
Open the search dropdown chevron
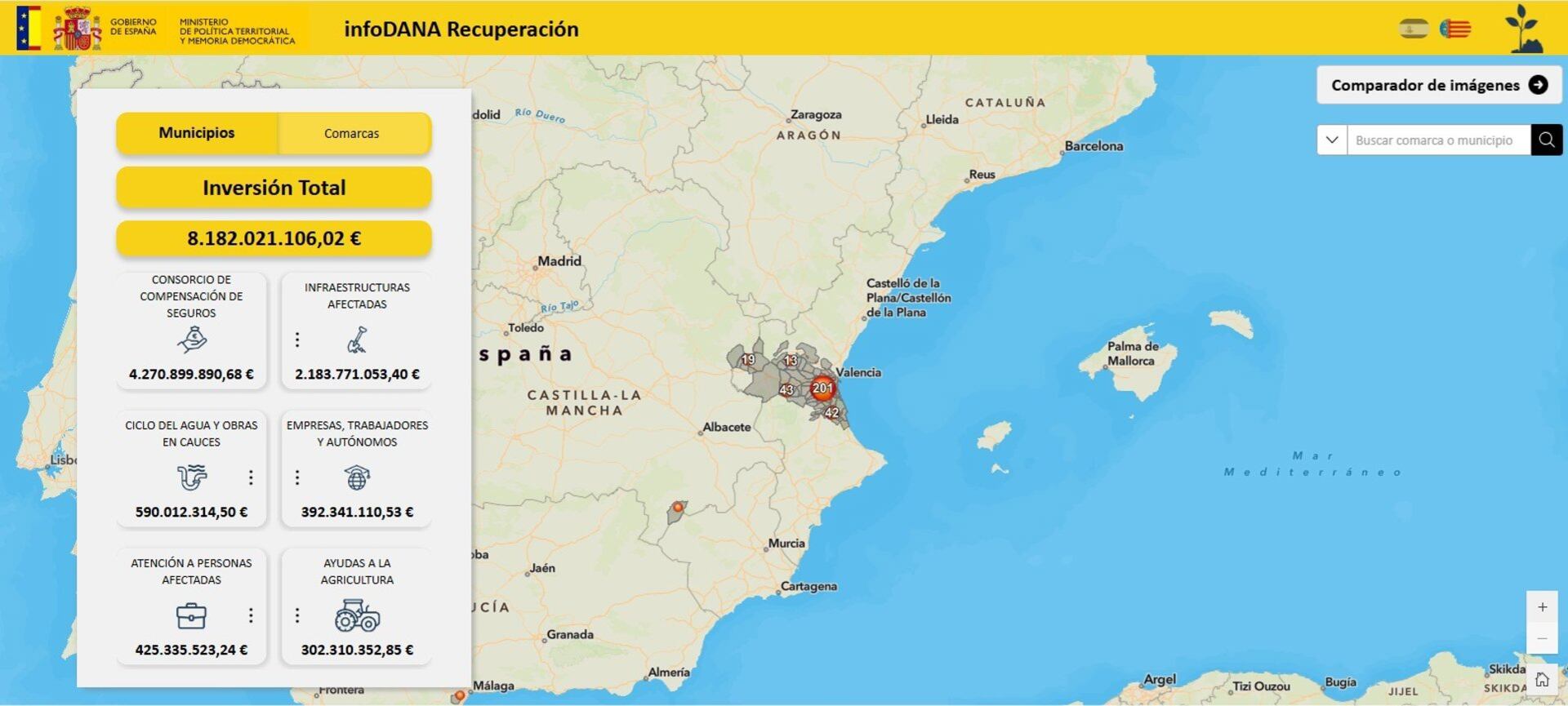tap(1332, 140)
